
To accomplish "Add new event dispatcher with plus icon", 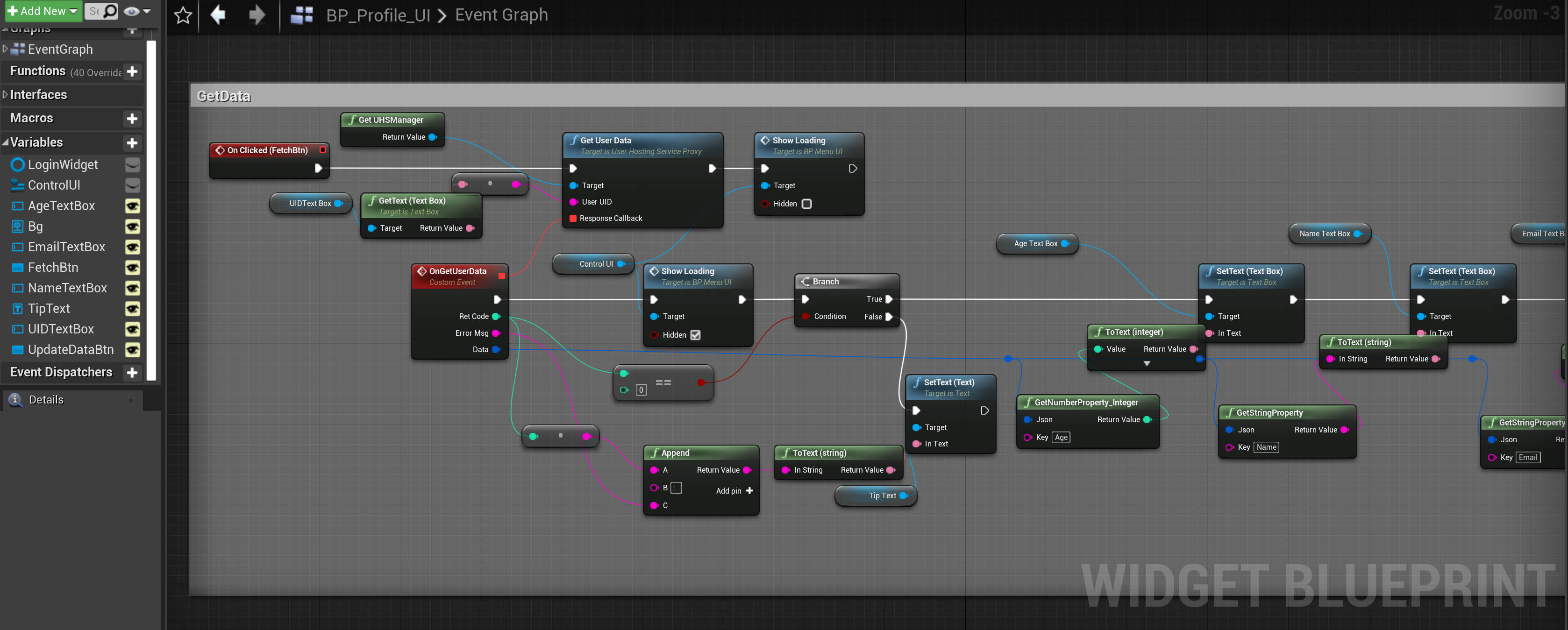I will coord(132,373).
